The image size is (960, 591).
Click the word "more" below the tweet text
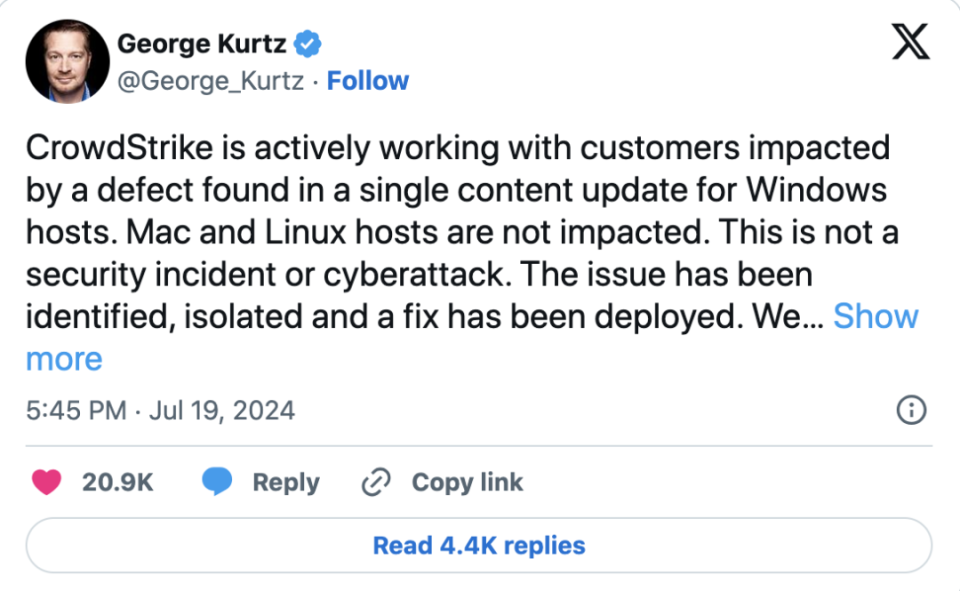64,359
